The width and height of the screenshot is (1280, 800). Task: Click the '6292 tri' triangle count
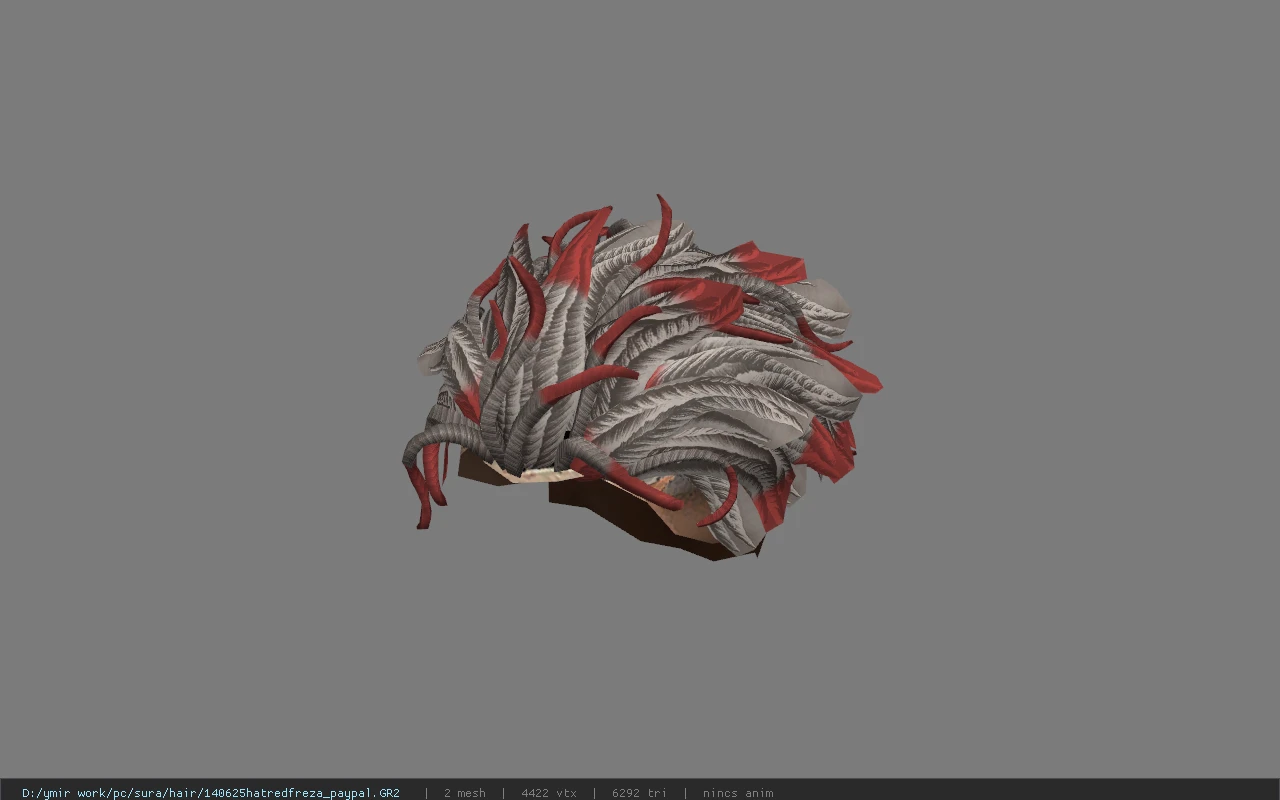coord(639,793)
